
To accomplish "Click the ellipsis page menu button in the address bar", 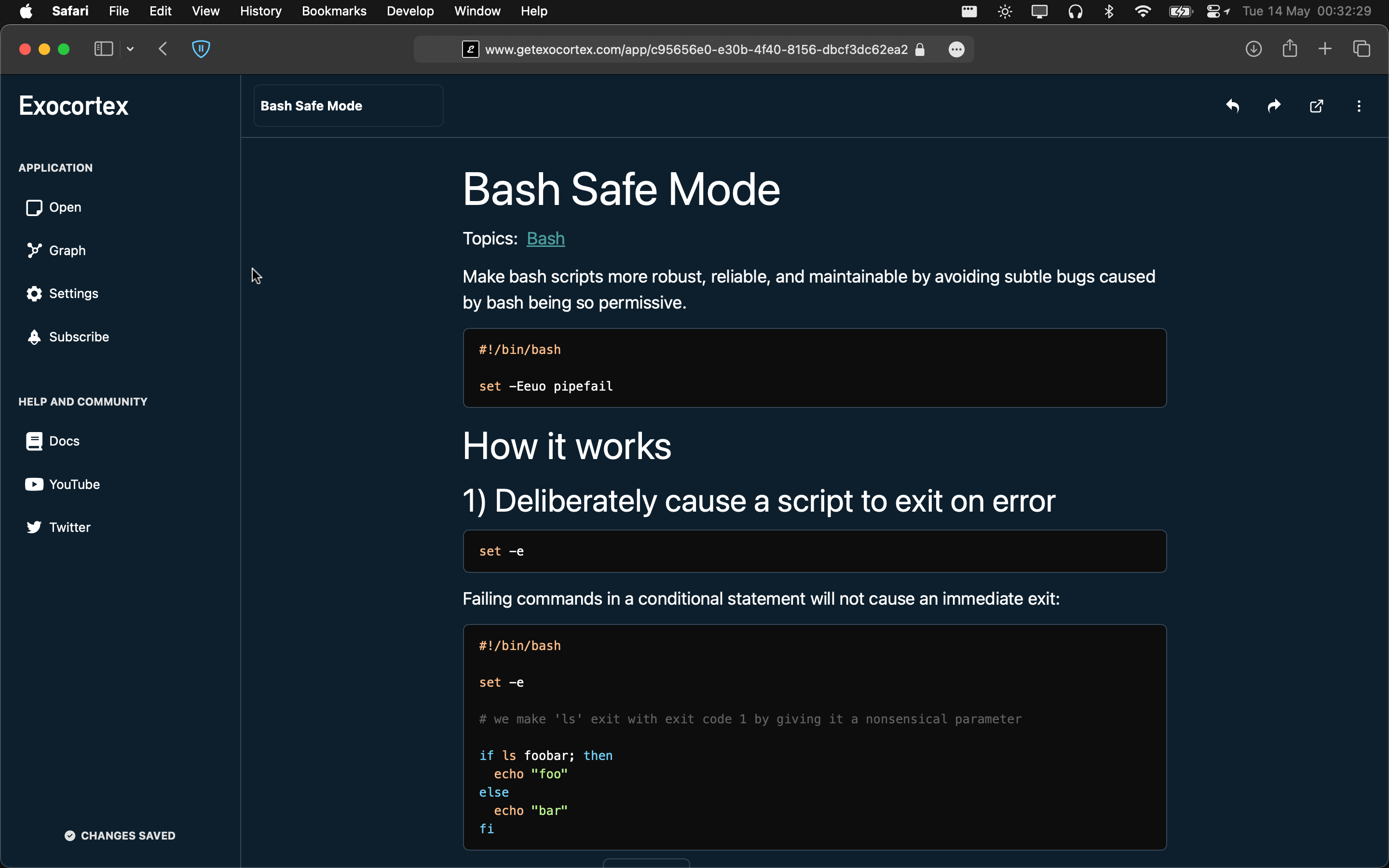I will (956, 49).
